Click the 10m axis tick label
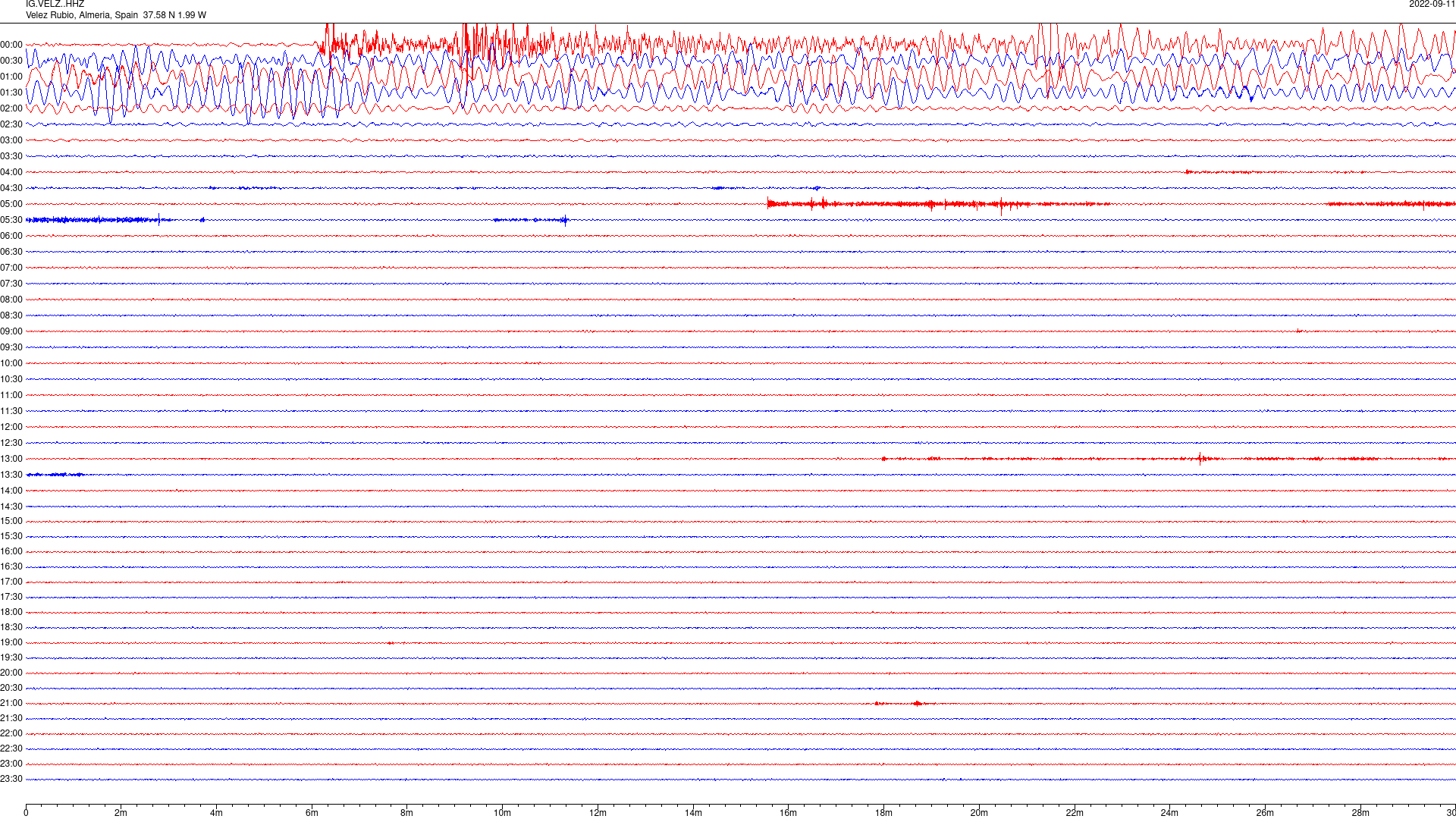 tap(502, 813)
